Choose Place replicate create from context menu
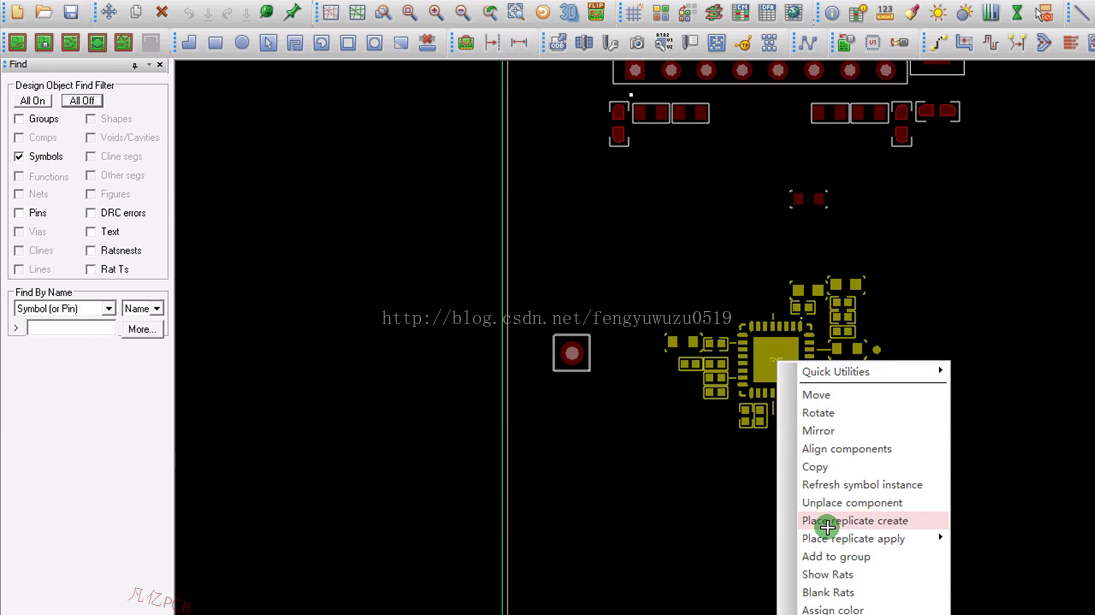1095x615 pixels. pos(855,521)
